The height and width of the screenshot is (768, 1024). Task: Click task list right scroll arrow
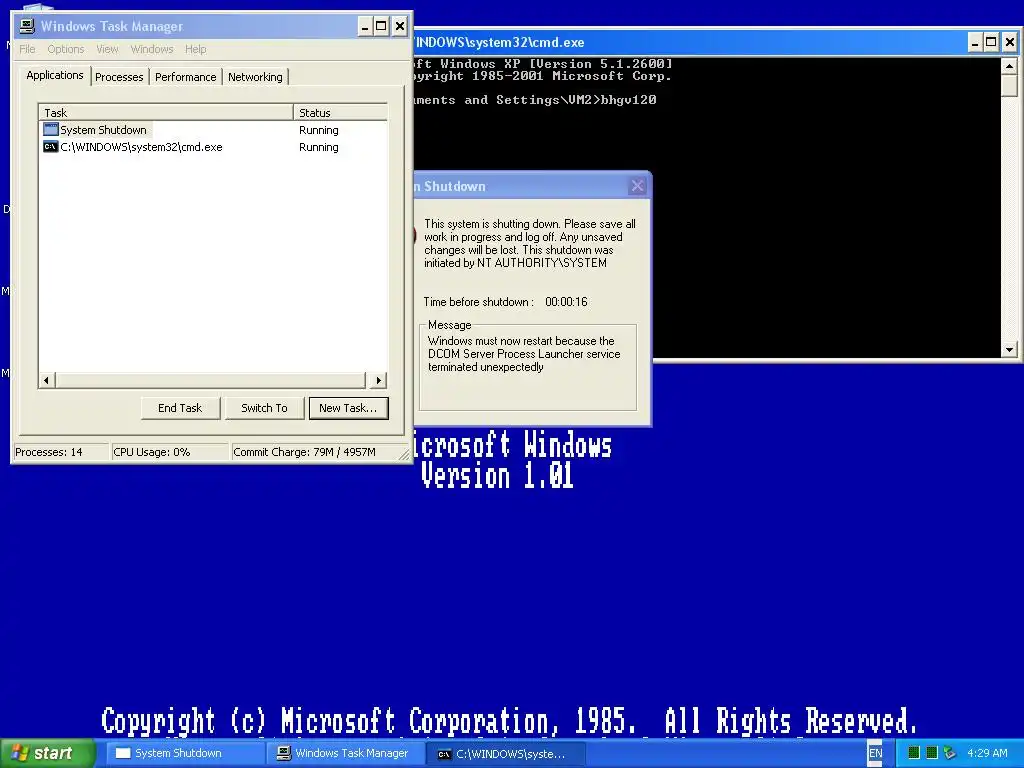pos(379,380)
